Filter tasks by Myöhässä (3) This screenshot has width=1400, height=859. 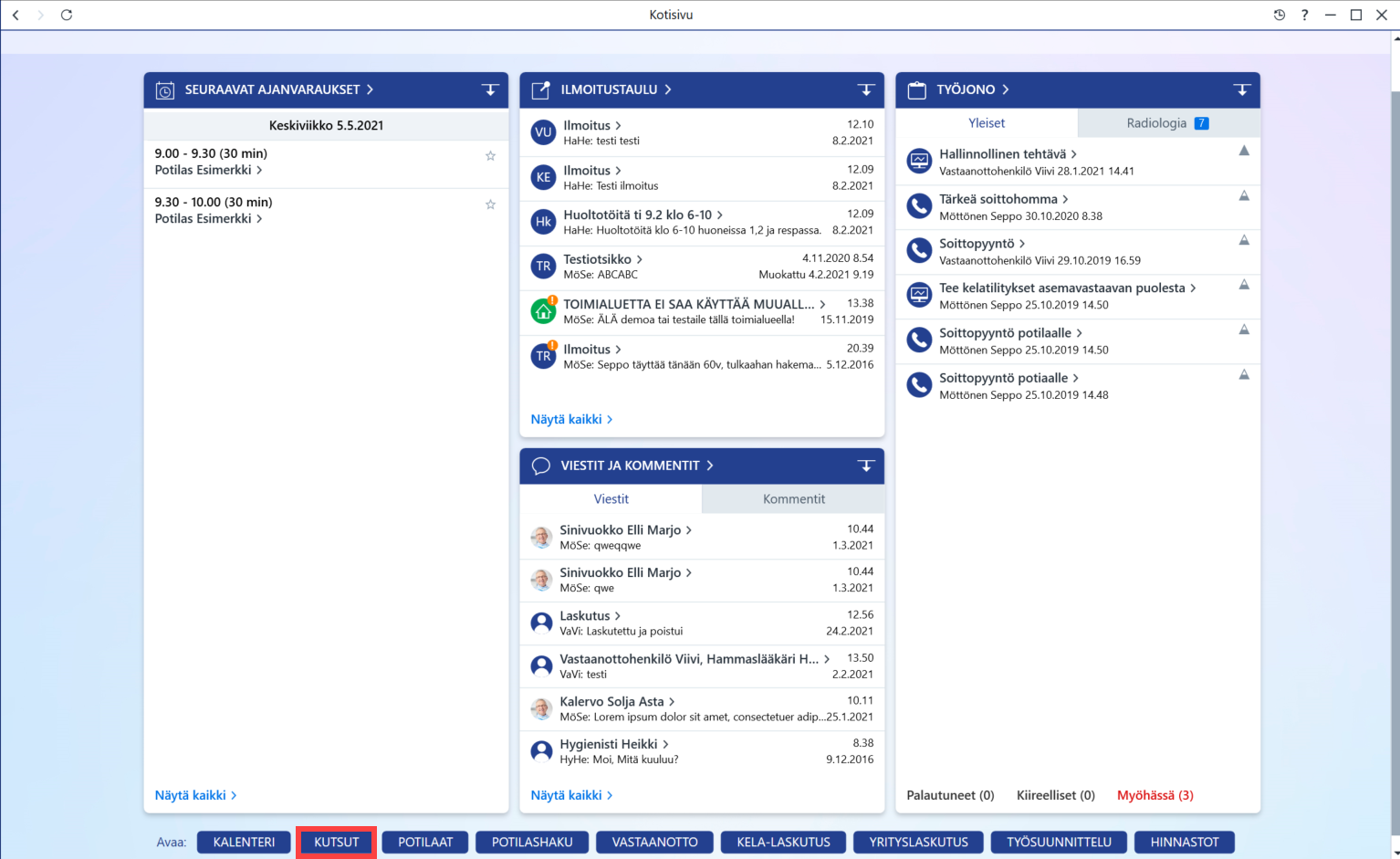click(x=1155, y=795)
